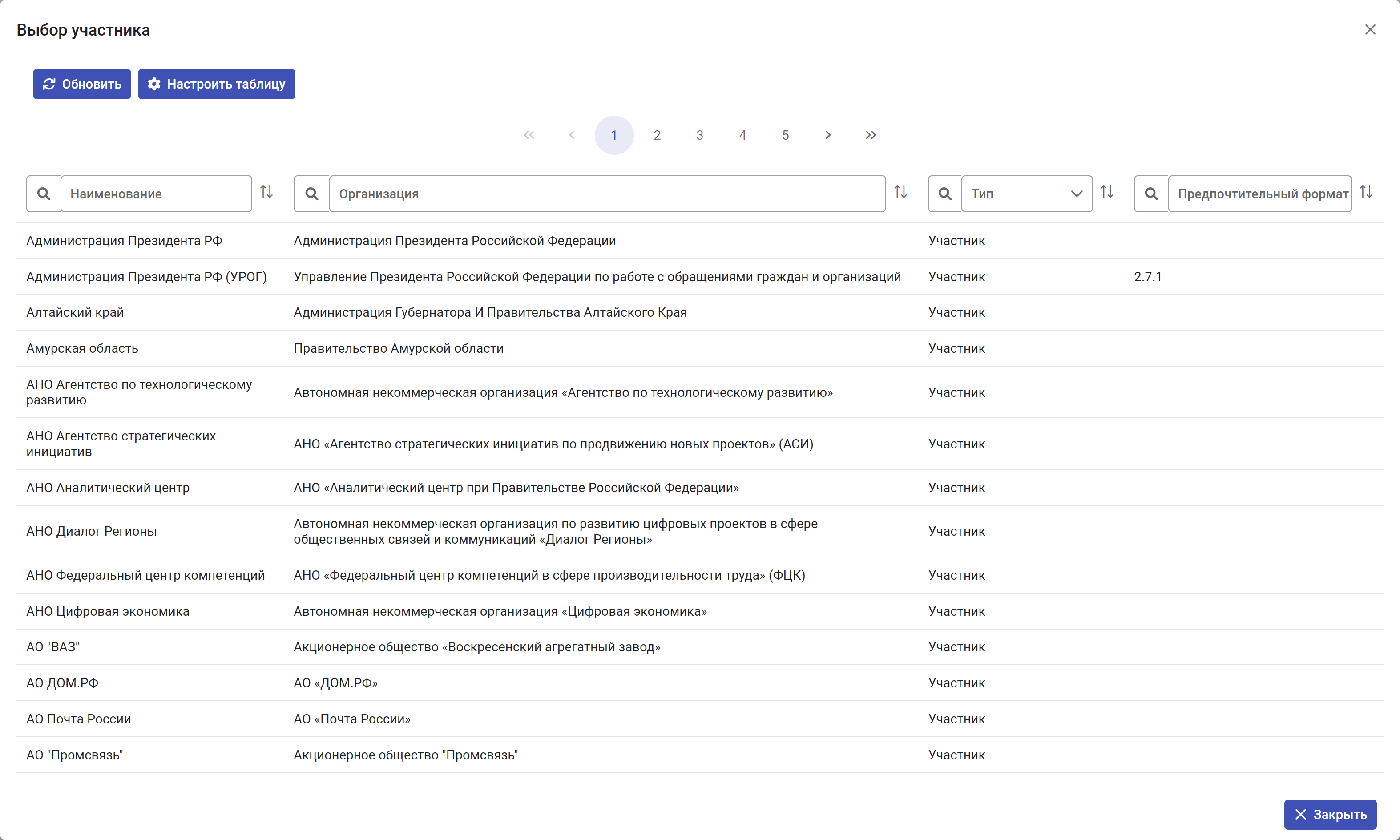Screen dimensions: 1400x840
Task: Sort table by Организация column
Action: coord(901,192)
